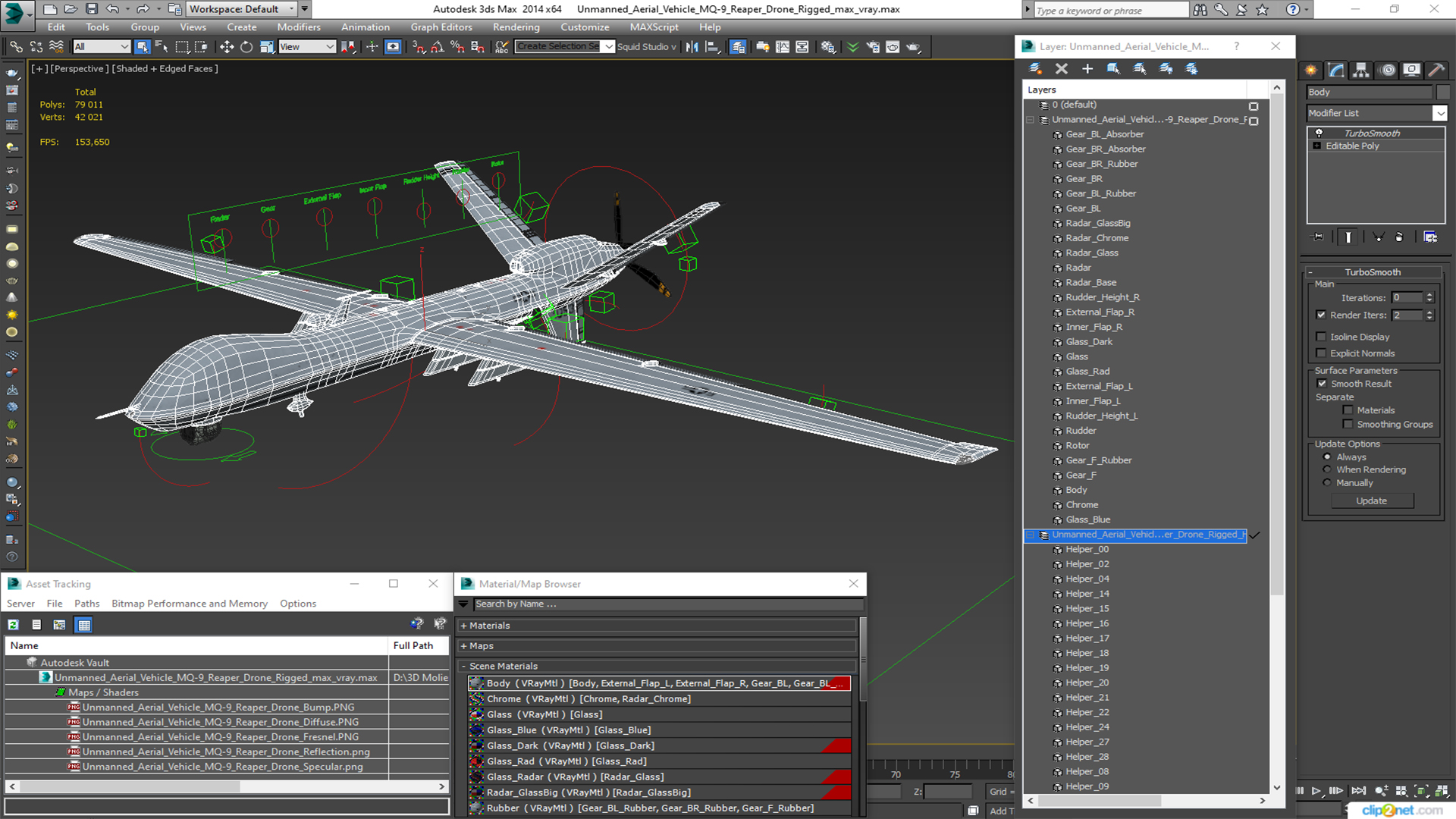Image resolution: width=1456 pixels, height=819 pixels.
Task: Enable the Explicit Normals checkbox
Action: [x=1321, y=353]
